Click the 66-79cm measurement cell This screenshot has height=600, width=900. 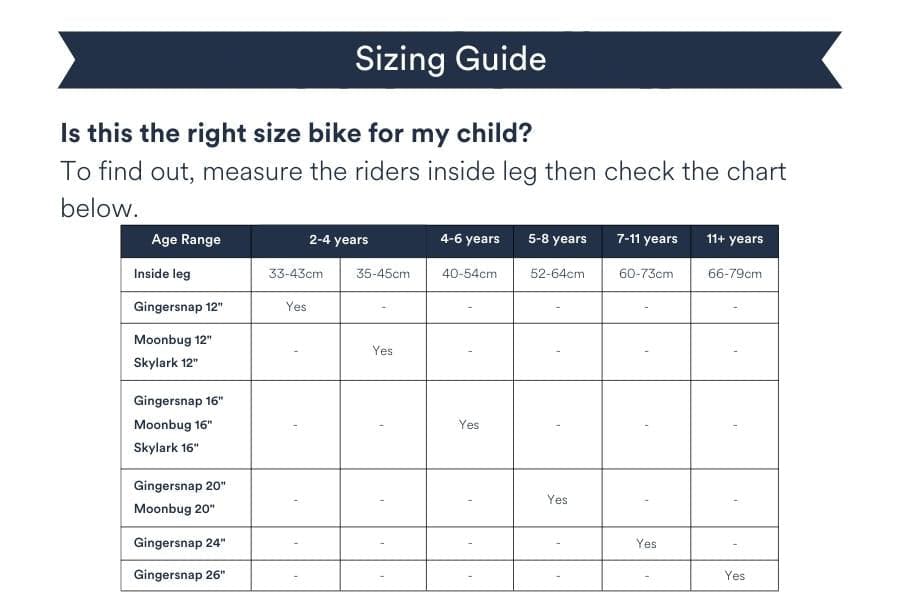[x=734, y=273]
